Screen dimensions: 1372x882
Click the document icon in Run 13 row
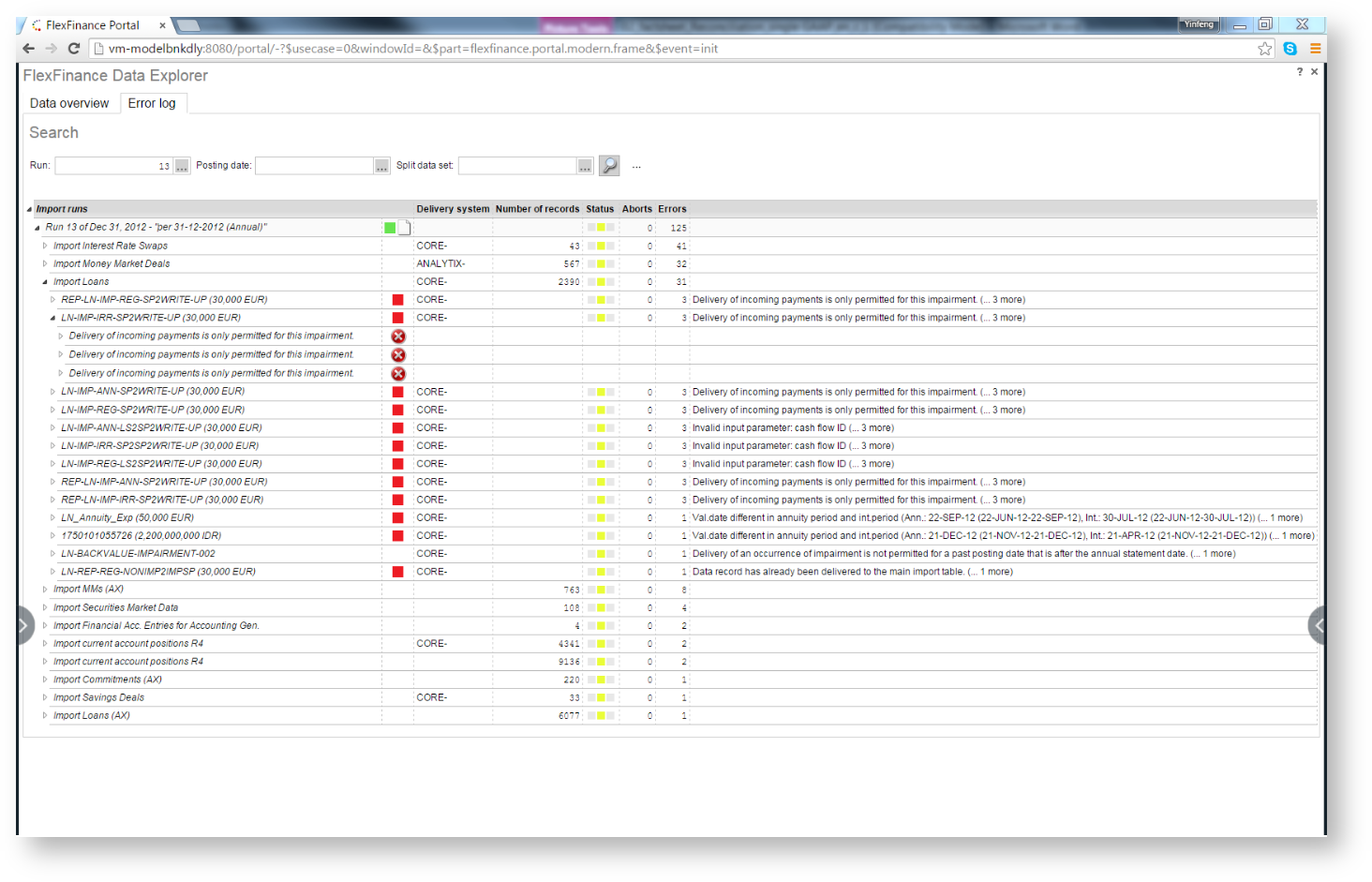click(404, 228)
